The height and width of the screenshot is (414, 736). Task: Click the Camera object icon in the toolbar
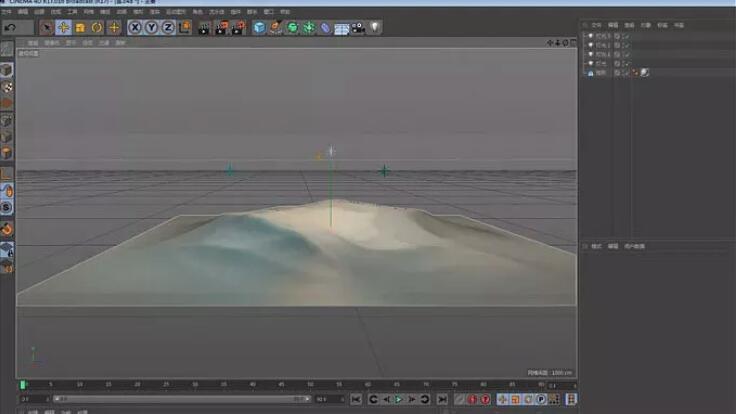(x=357, y=27)
